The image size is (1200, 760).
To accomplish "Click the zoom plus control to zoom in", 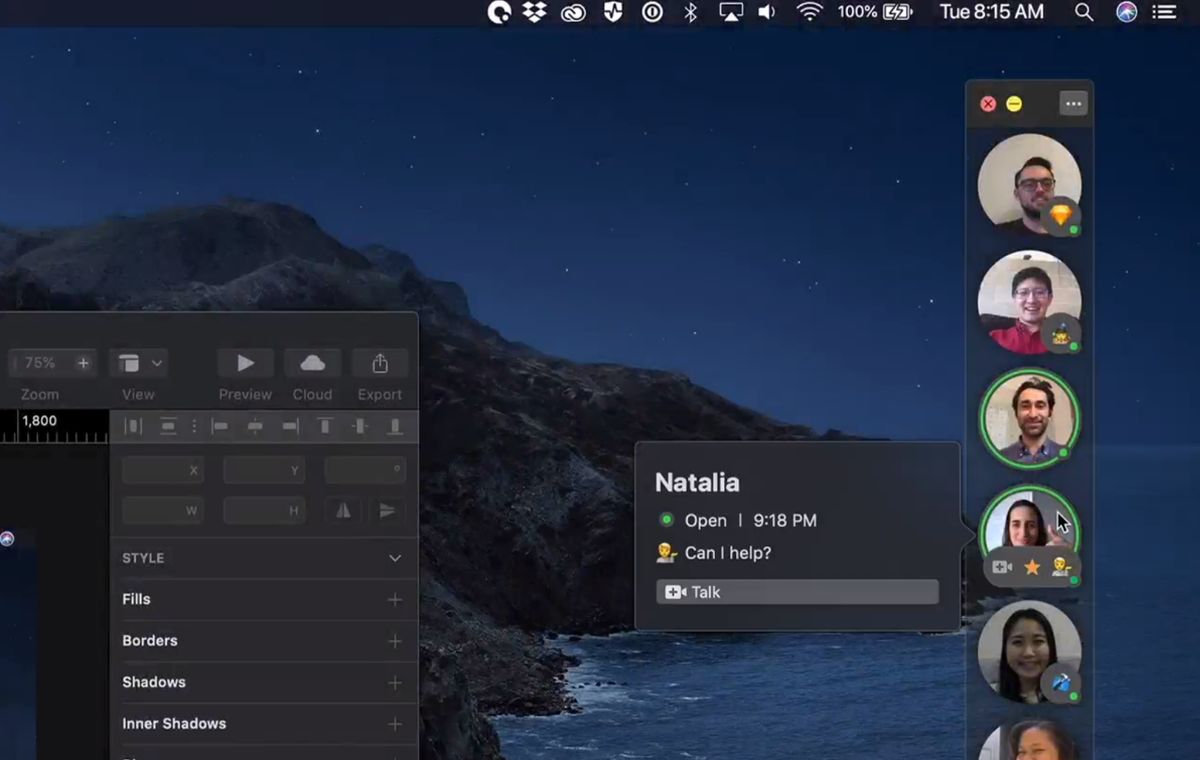I will pyautogui.click(x=82, y=362).
